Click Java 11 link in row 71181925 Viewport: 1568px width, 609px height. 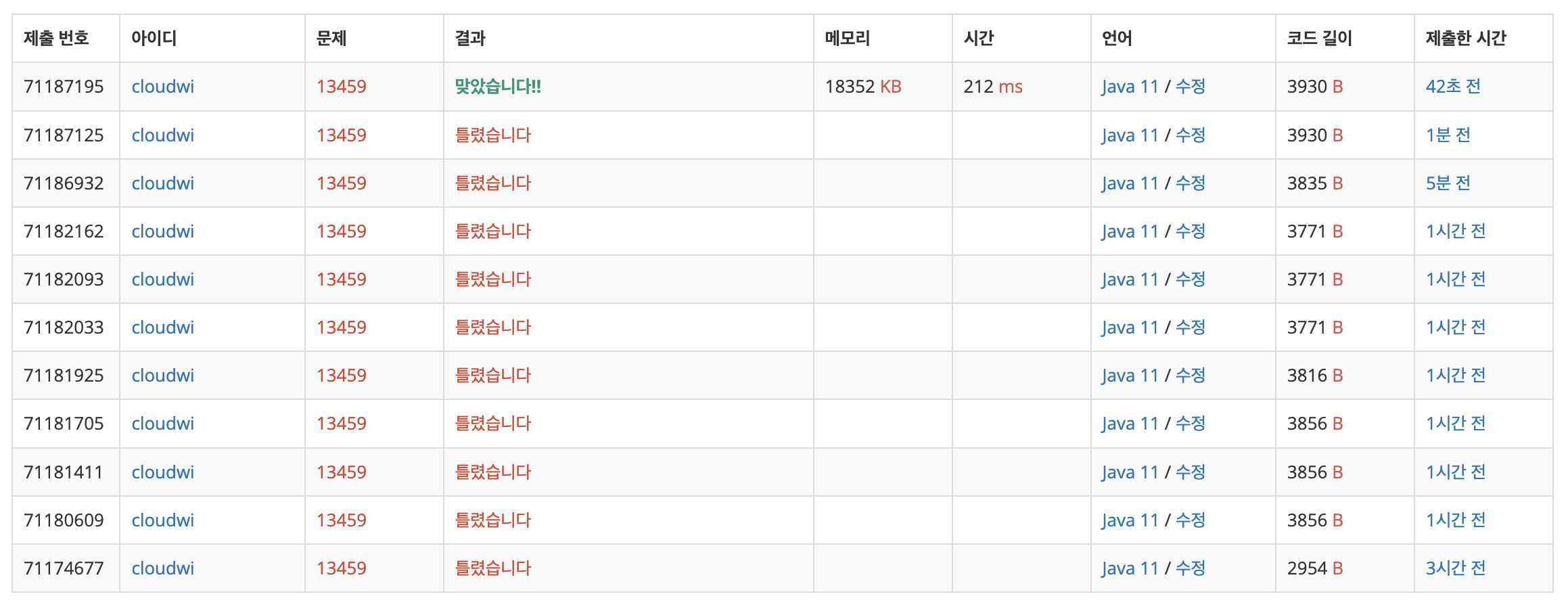(x=1130, y=376)
